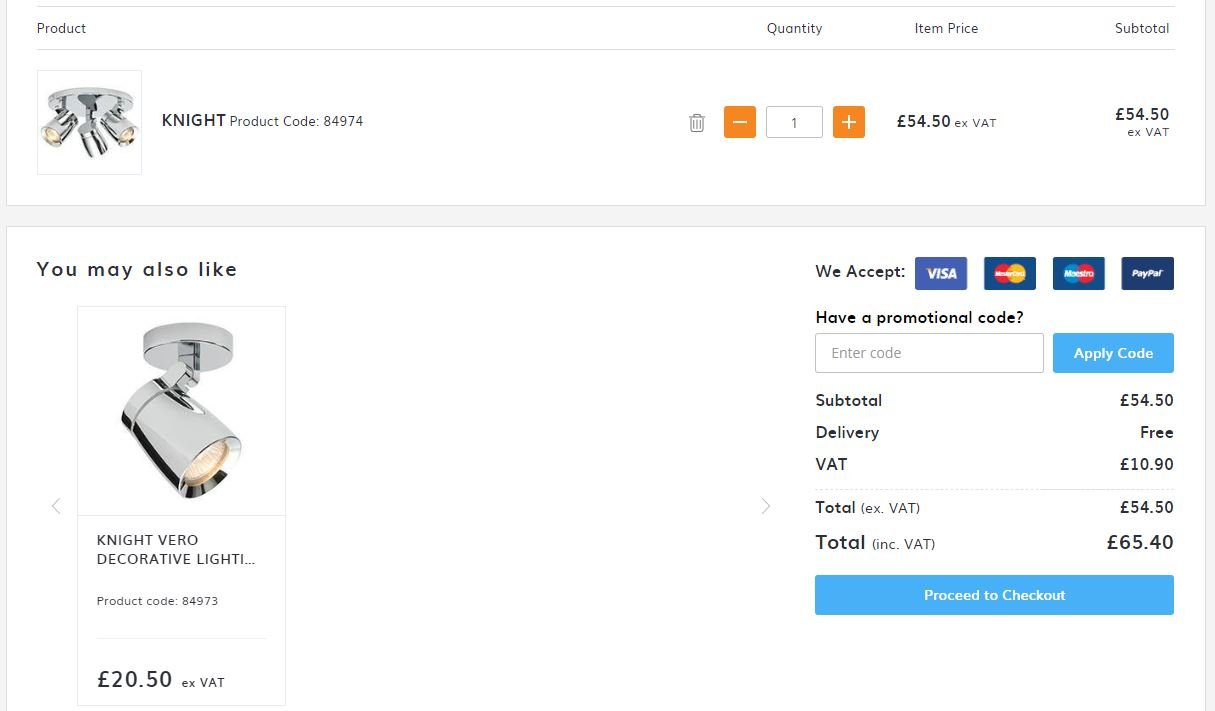View the Knight Vero spotlight image
The width and height of the screenshot is (1215, 711).
pyautogui.click(x=181, y=411)
